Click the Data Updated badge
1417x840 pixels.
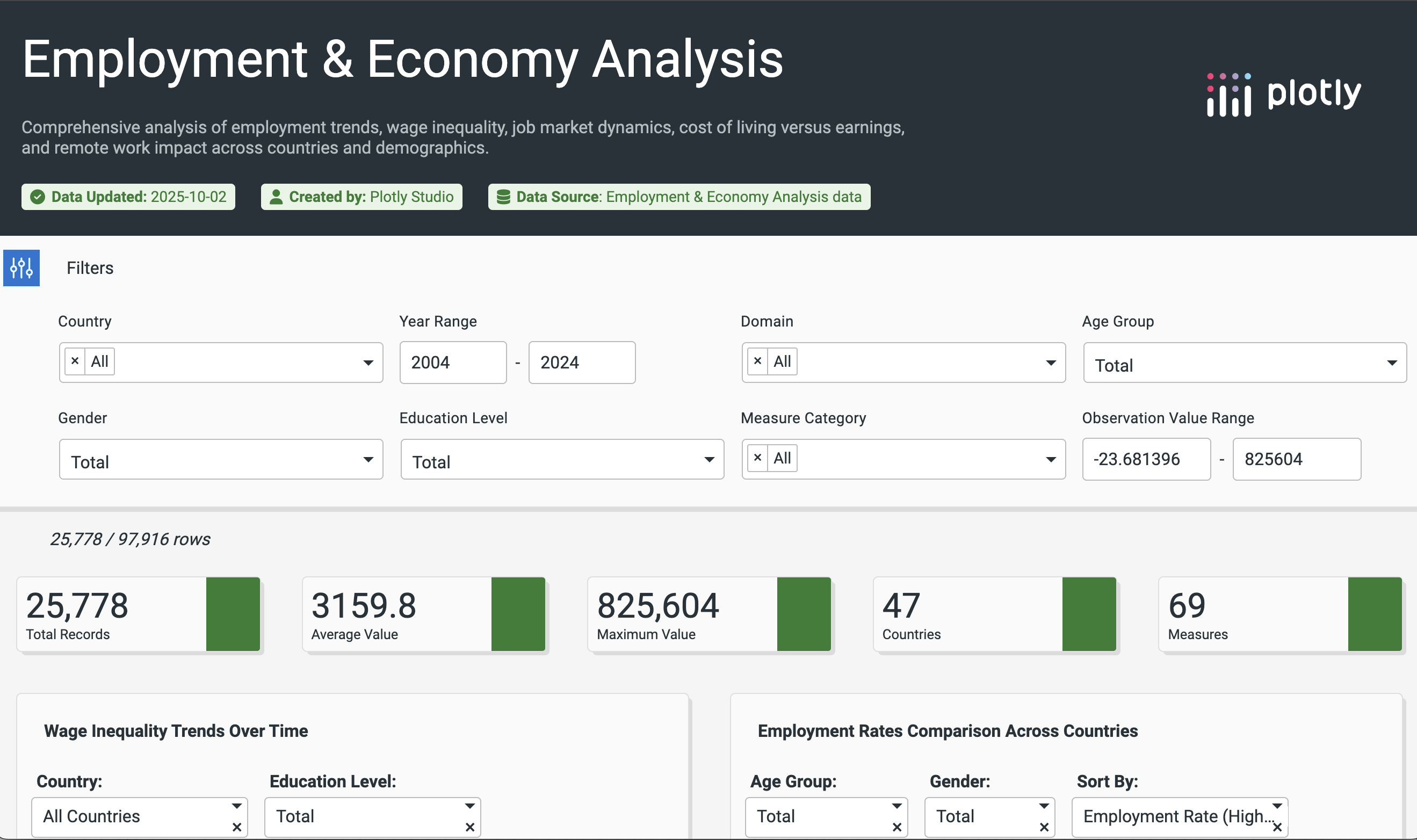pyautogui.click(x=128, y=197)
